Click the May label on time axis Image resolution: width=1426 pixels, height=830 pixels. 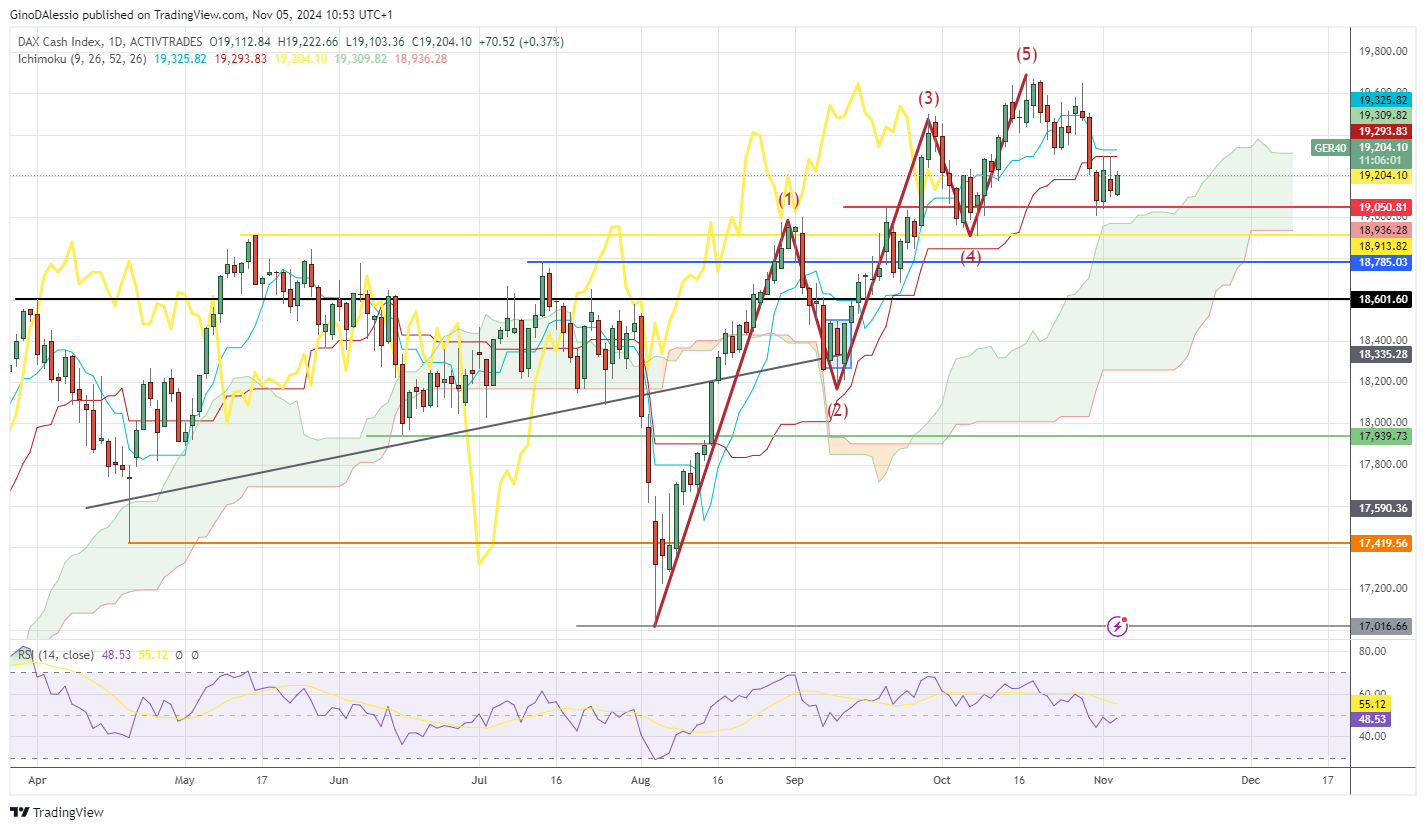point(185,778)
